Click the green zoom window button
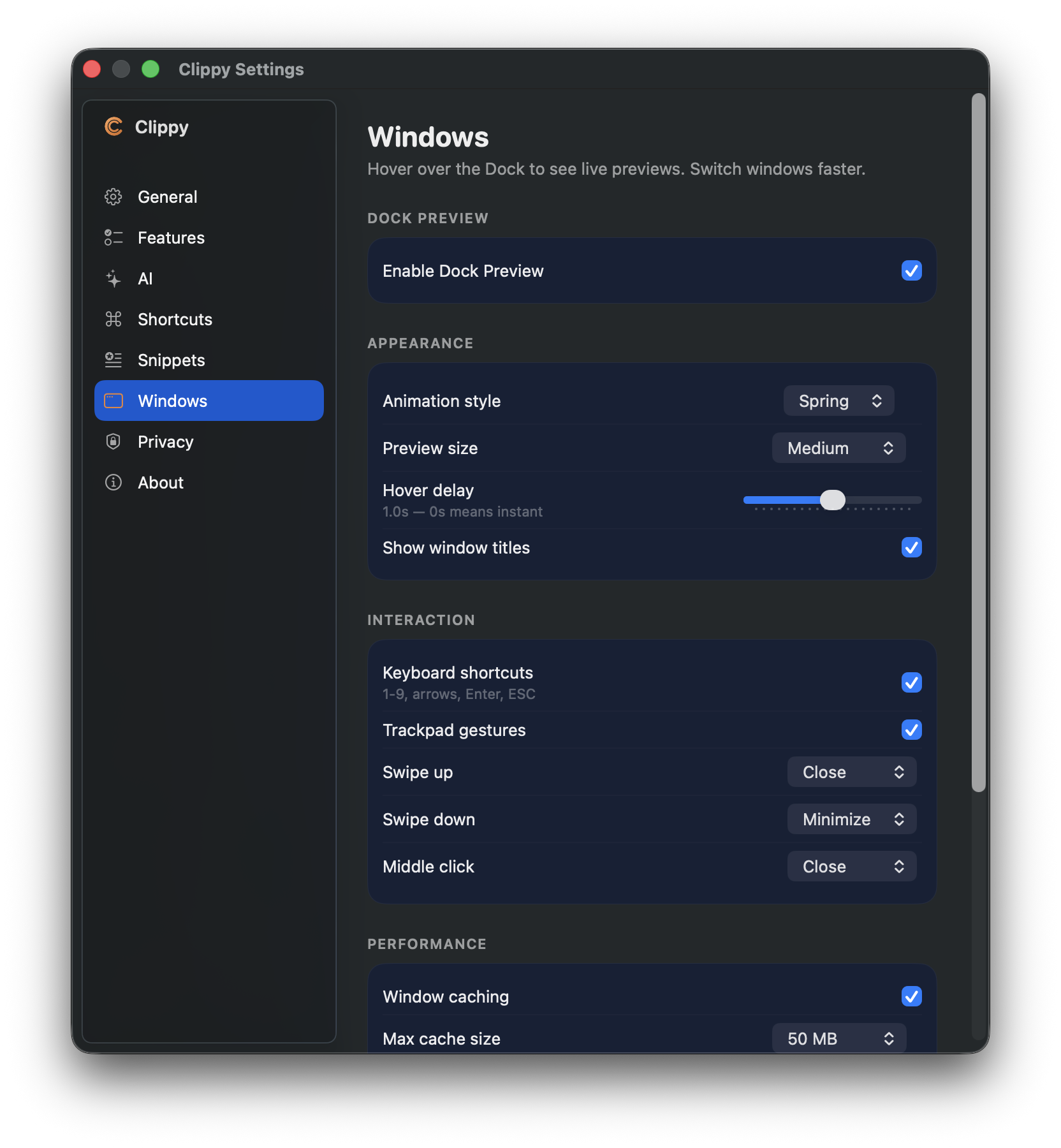The width and height of the screenshot is (1061, 1148). coord(150,69)
